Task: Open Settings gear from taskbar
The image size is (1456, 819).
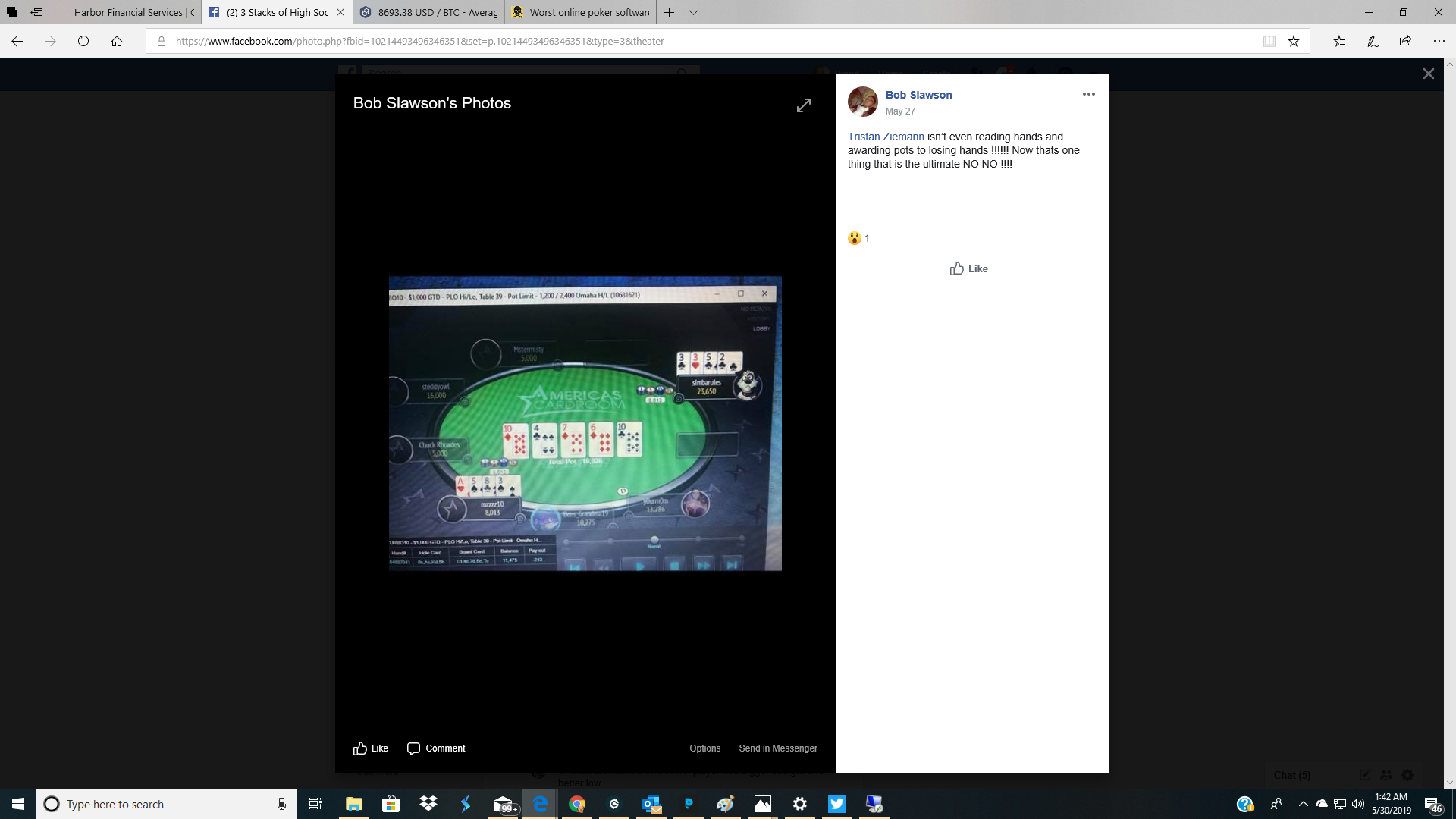Action: (800, 804)
